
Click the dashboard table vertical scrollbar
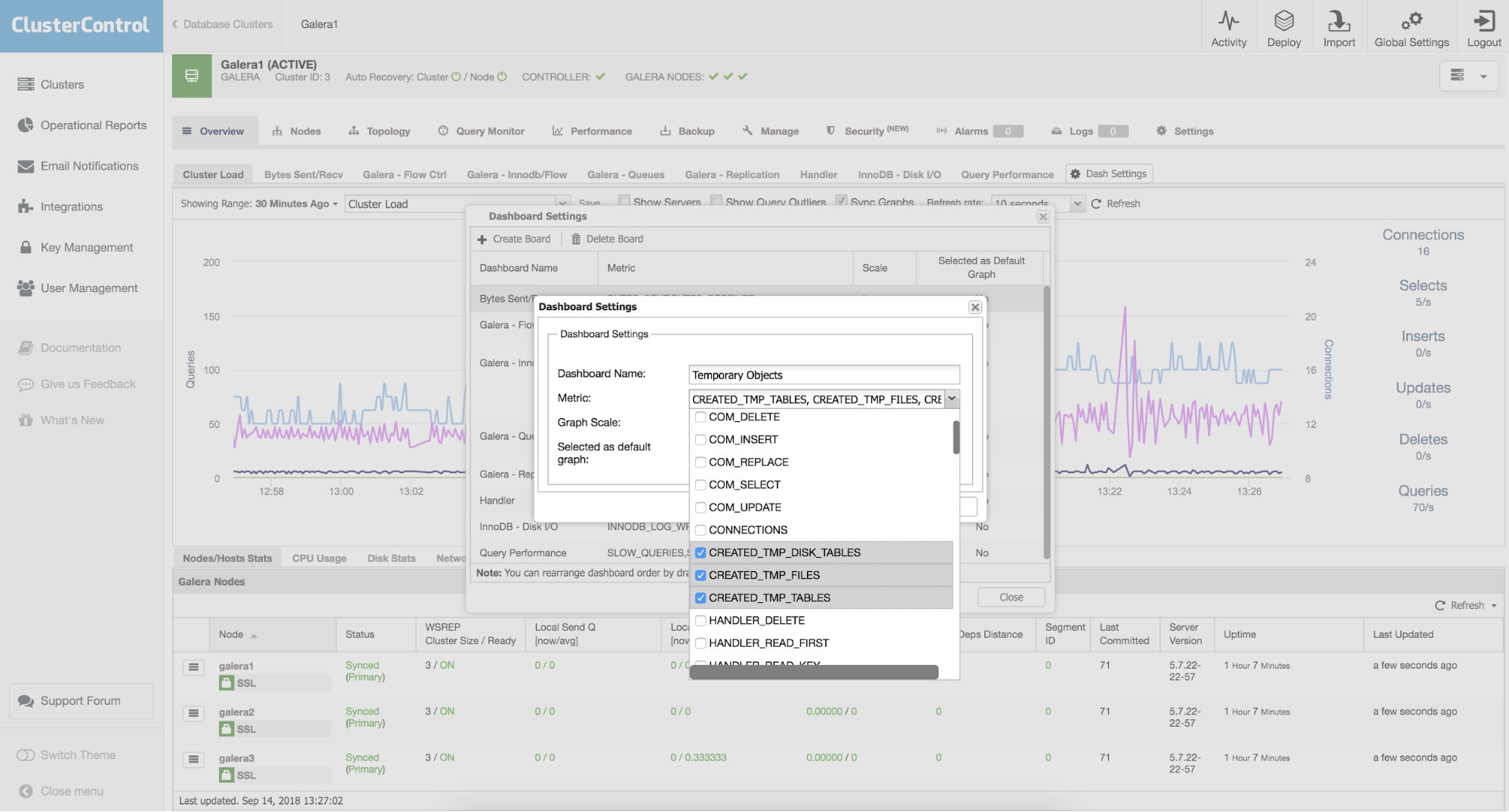tap(1046, 423)
